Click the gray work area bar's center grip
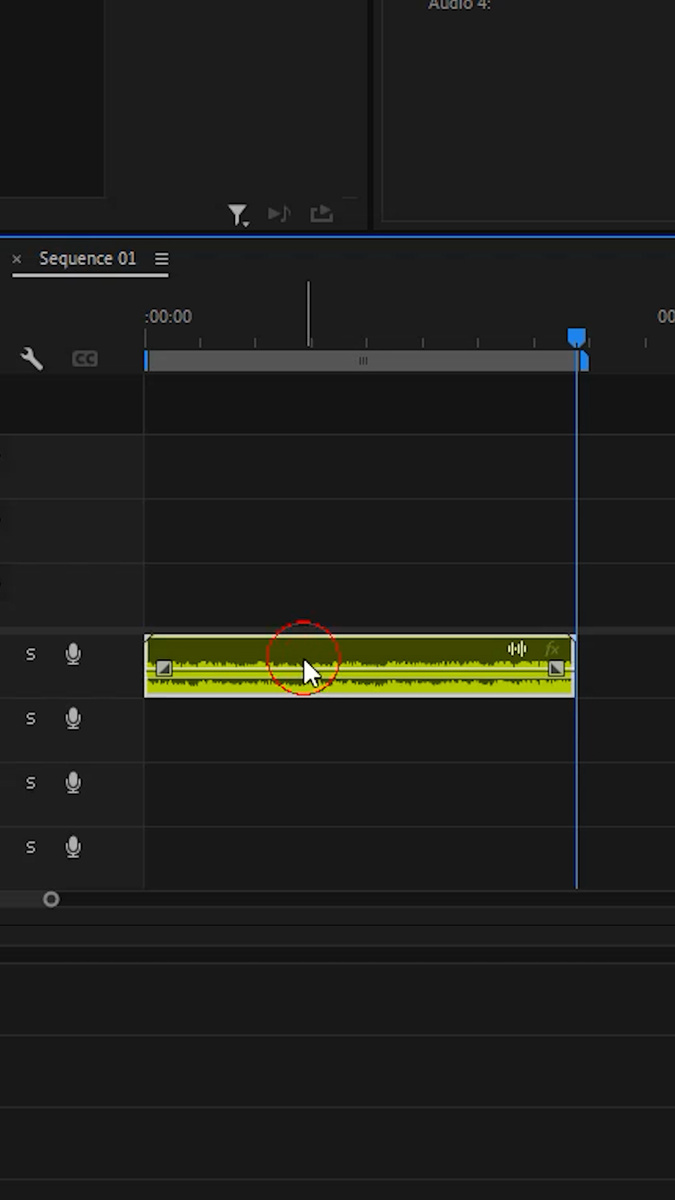 pyautogui.click(x=363, y=361)
